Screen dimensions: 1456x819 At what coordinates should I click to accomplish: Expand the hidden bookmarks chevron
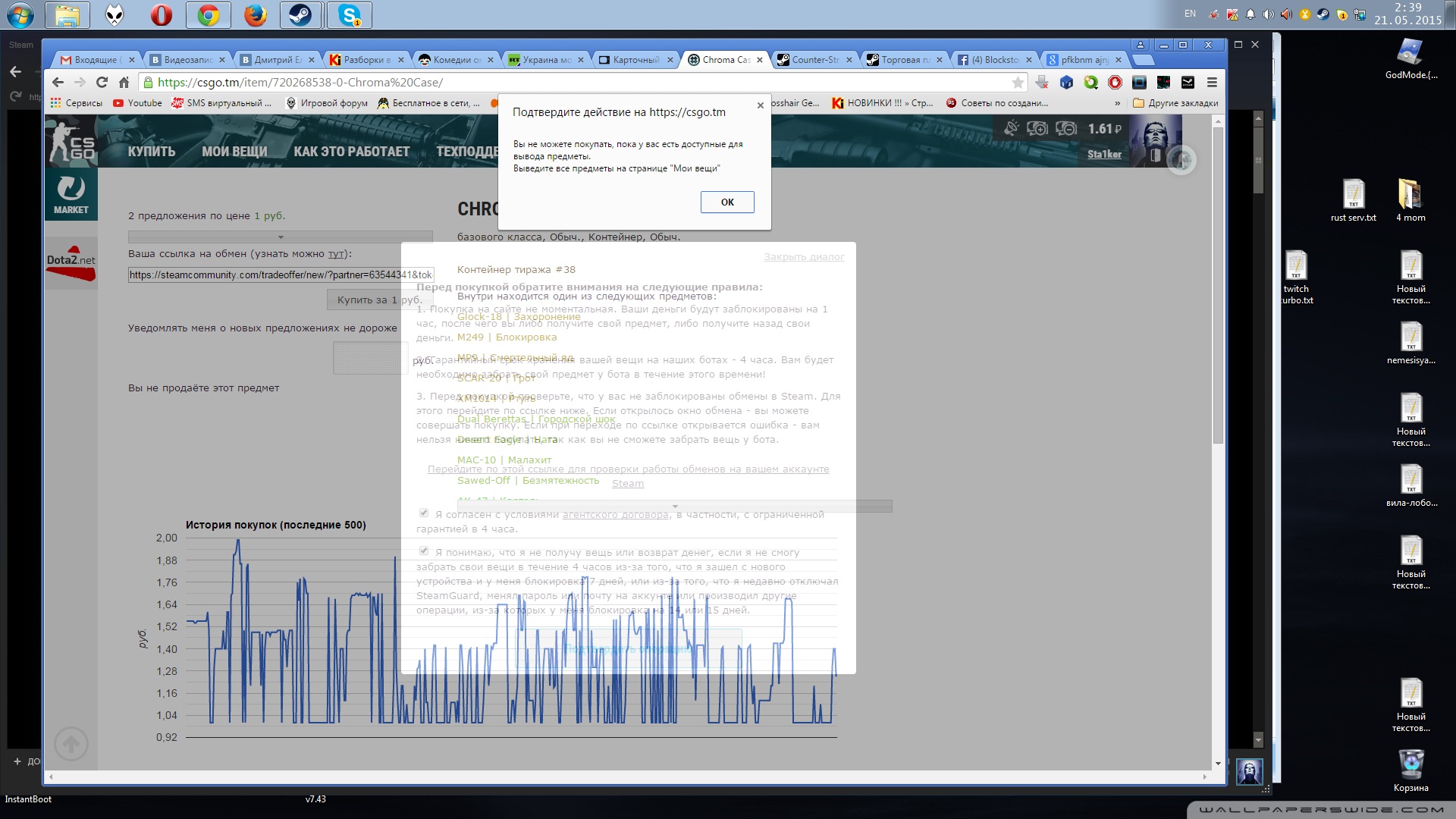1117,103
